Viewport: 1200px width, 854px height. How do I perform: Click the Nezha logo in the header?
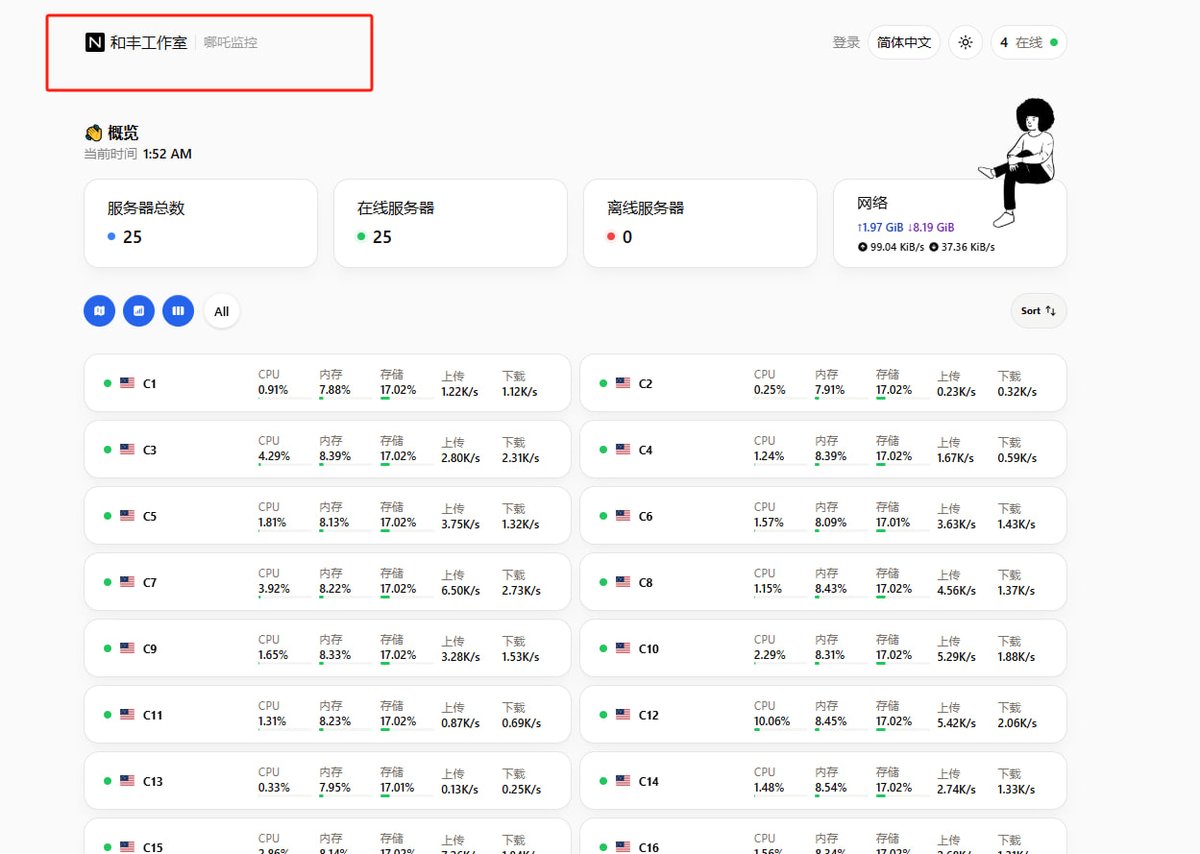[92, 42]
